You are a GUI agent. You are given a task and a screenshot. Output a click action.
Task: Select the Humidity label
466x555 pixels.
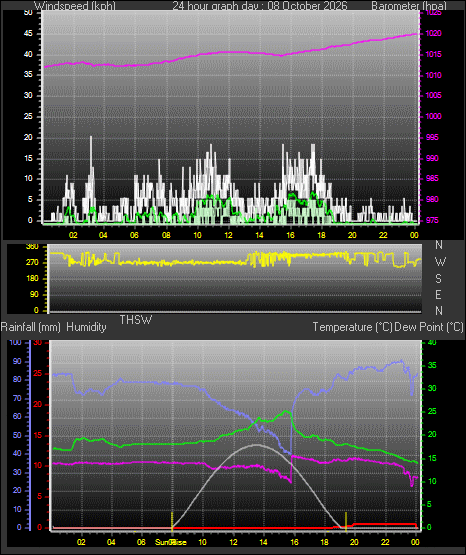pos(86,327)
